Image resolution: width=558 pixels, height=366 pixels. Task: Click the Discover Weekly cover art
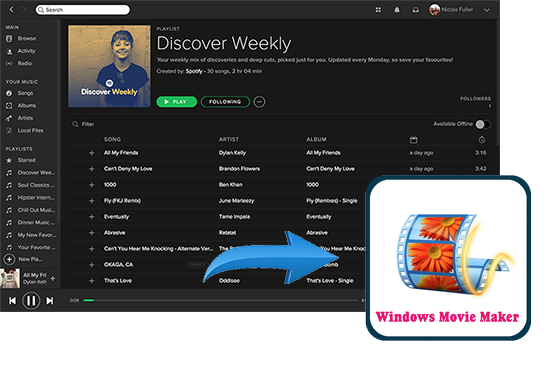click(109, 66)
